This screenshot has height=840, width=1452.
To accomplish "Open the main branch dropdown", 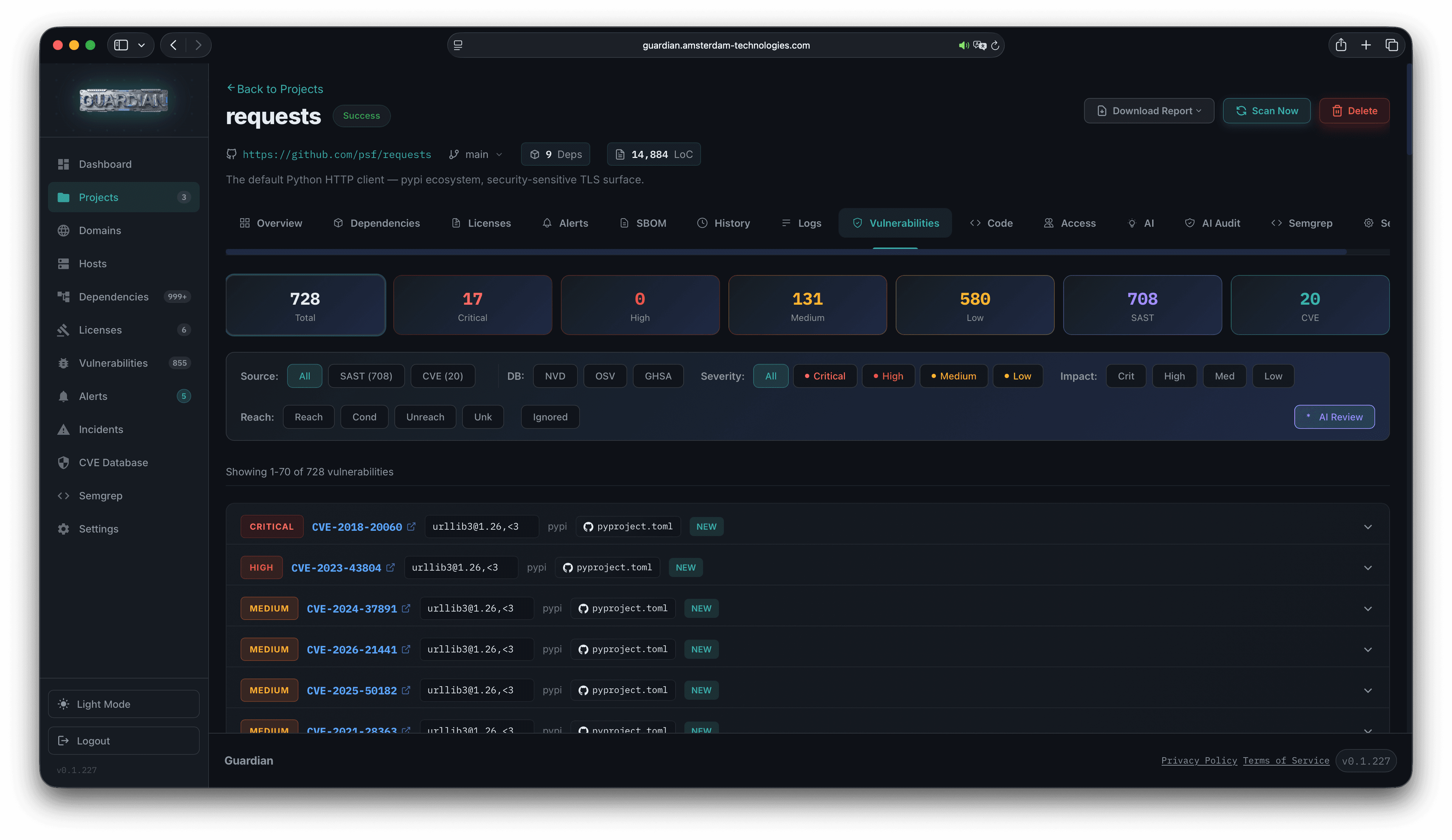I will (x=476, y=154).
